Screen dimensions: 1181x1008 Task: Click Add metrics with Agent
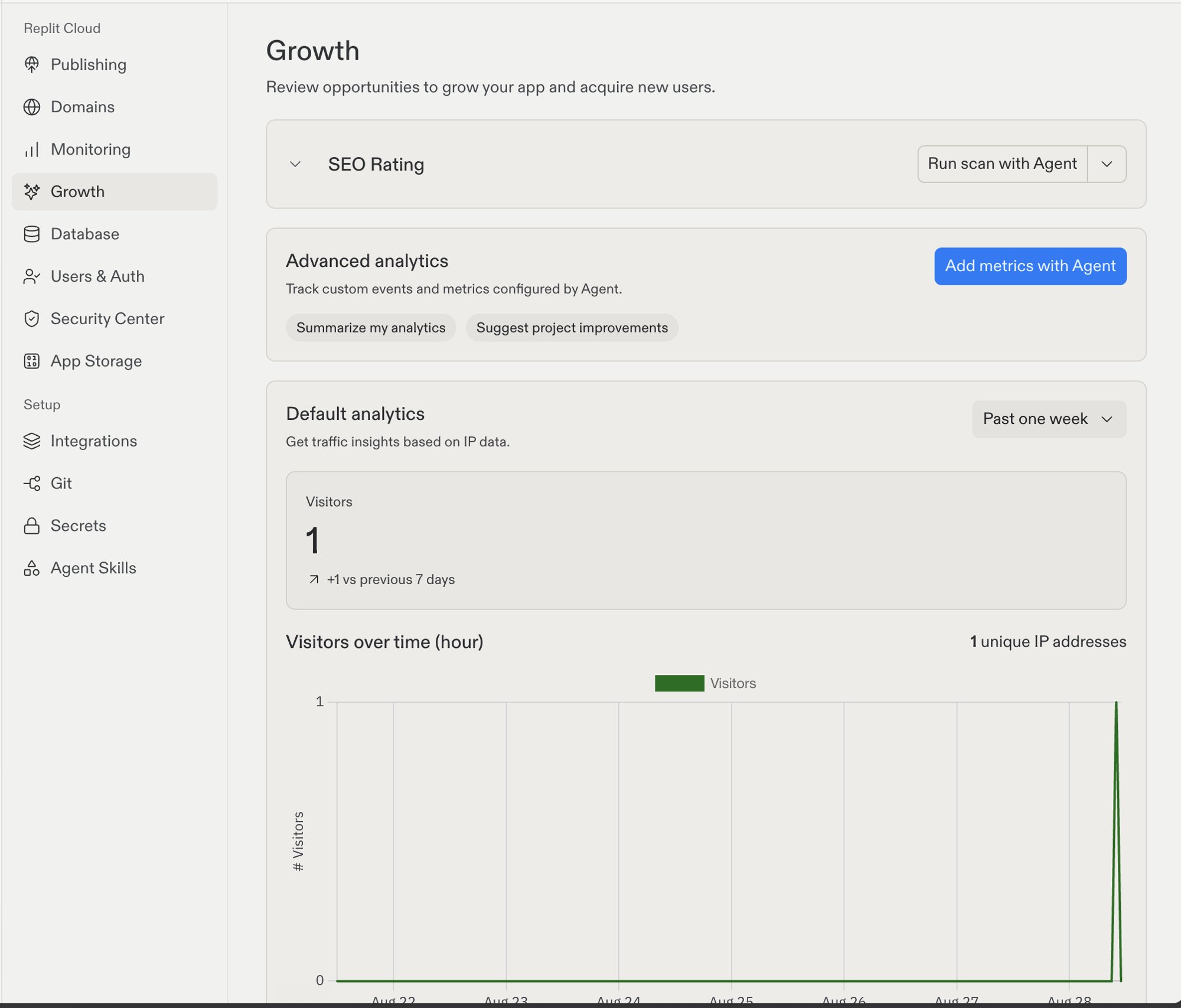pos(1030,266)
